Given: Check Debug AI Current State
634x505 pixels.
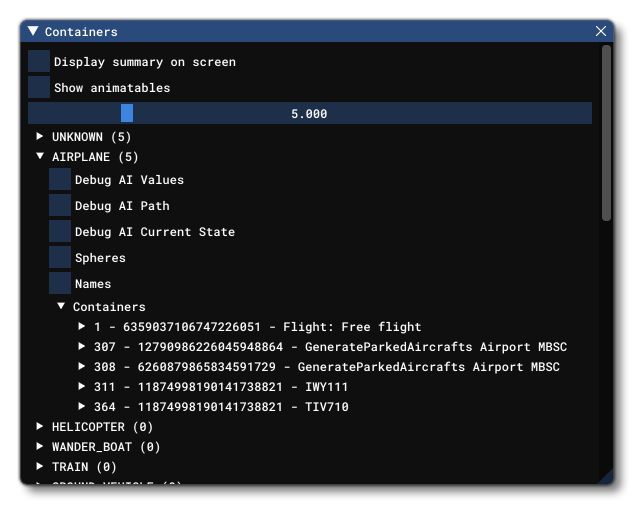Looking at the screenshot, I should [60, 232].
